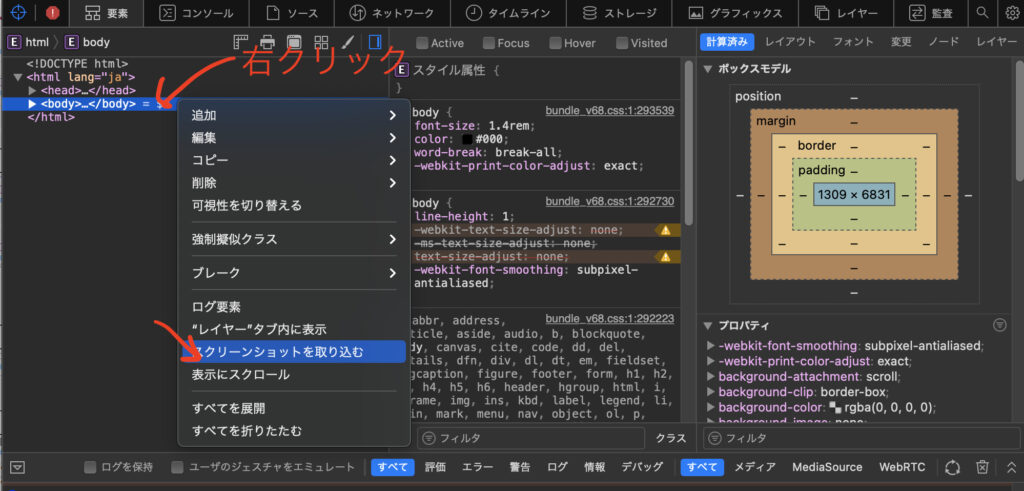Collapse the プロパティ section

(x=707, y=325)
